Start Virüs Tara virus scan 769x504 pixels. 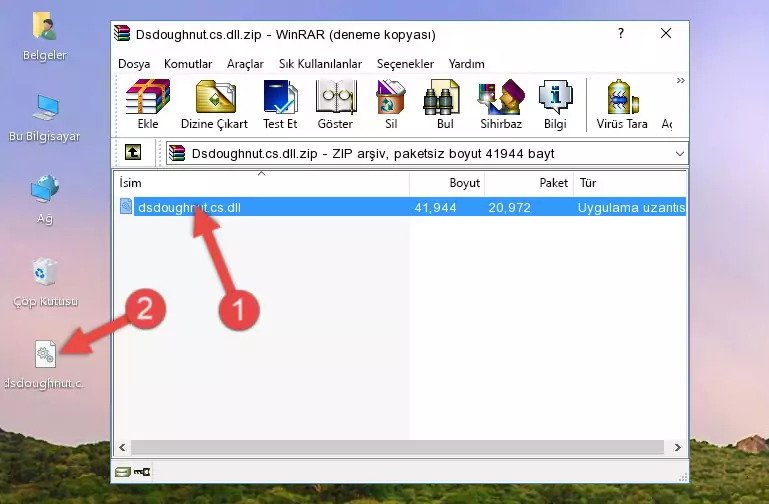(x=622, y=104)
